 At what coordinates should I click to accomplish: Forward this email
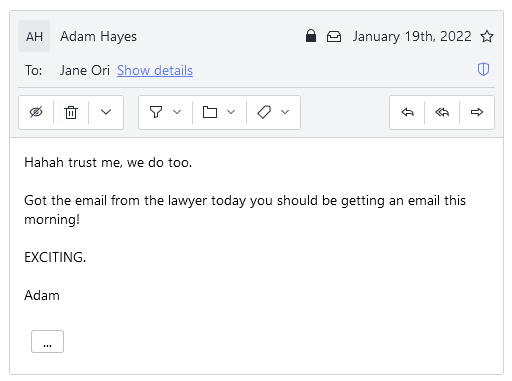pos(477,112)
